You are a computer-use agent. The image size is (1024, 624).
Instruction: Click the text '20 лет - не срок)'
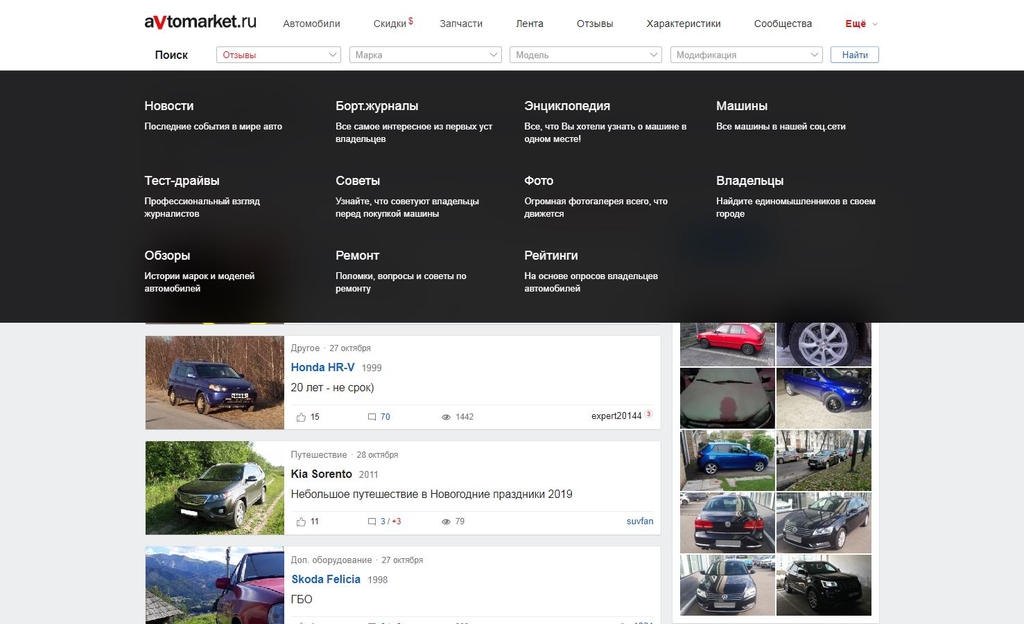tap(332, 388)
